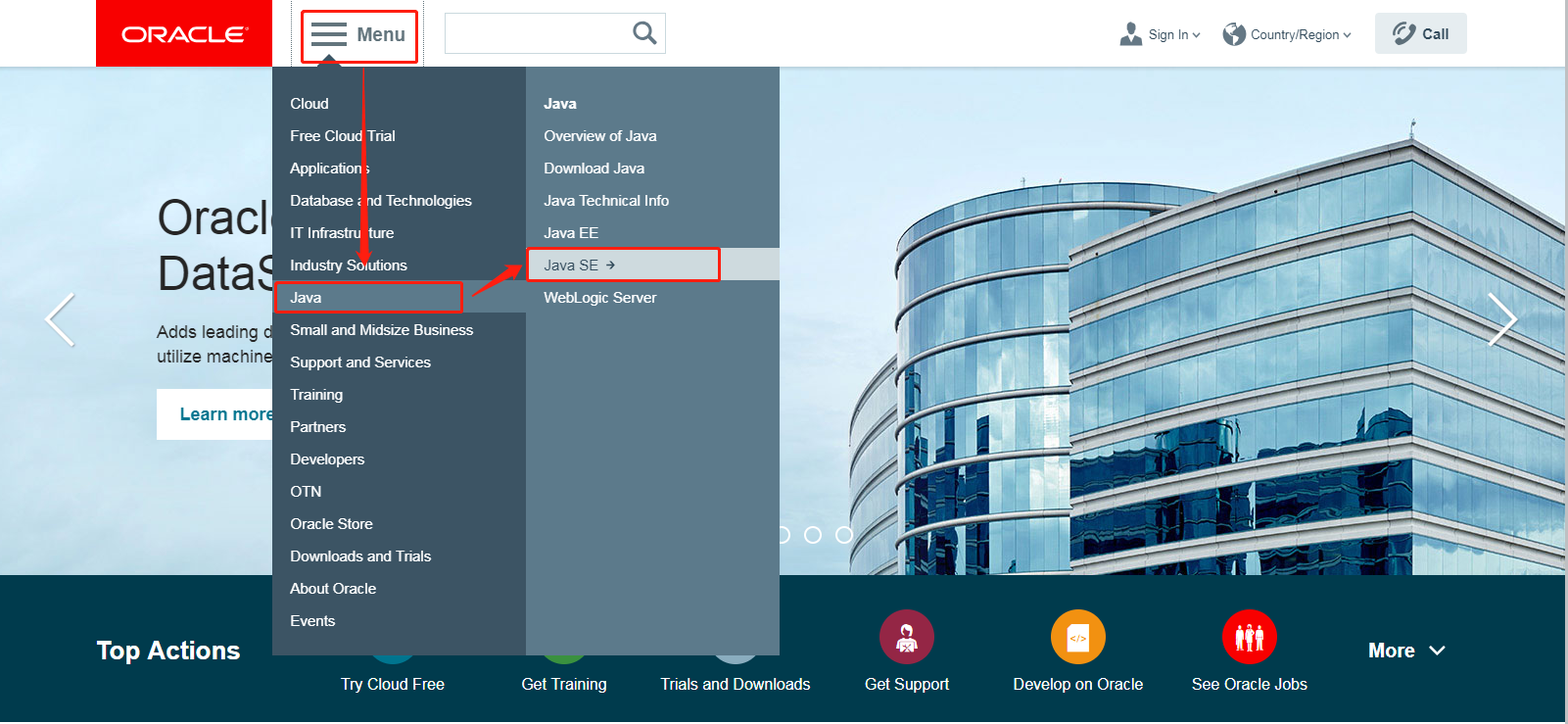Select the last carousel dot indicator
The image size is (1568, 724).
click(x=844, y=535)
